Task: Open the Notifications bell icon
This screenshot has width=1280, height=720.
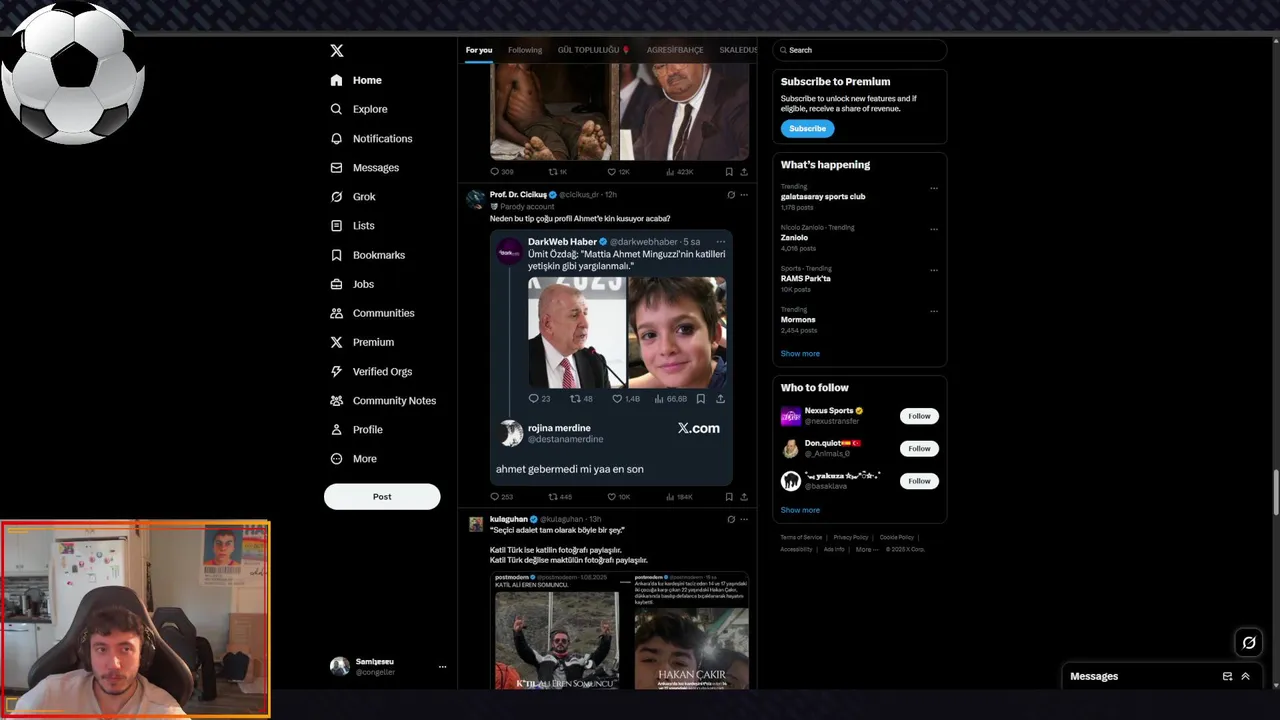Action: click(337, 138)
